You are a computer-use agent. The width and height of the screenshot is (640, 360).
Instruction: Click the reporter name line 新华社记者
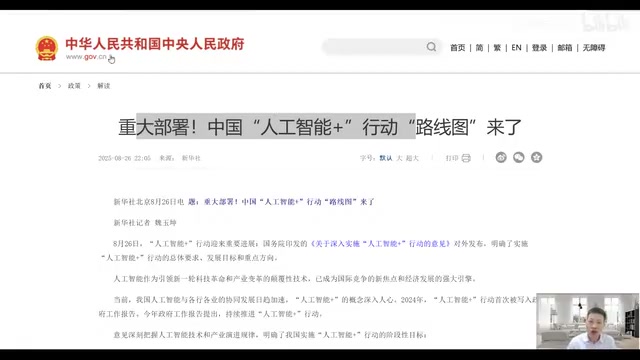(x=145, y=223)
